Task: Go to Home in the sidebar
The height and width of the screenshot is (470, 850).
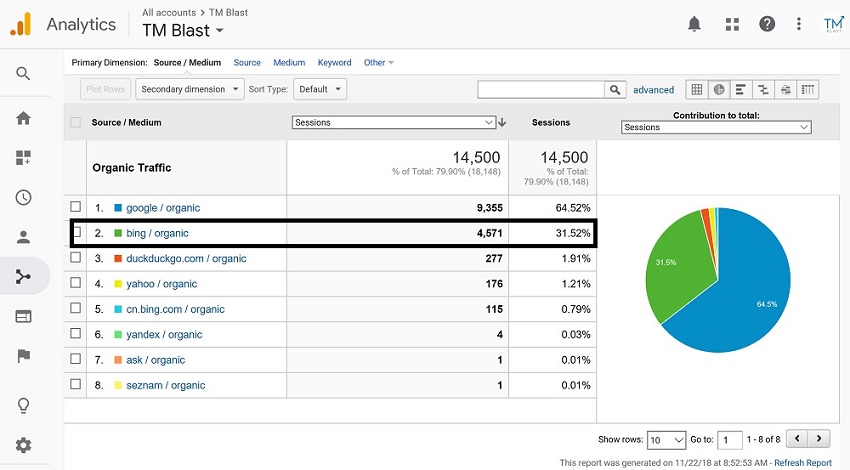Action: [x=23, y=118]
